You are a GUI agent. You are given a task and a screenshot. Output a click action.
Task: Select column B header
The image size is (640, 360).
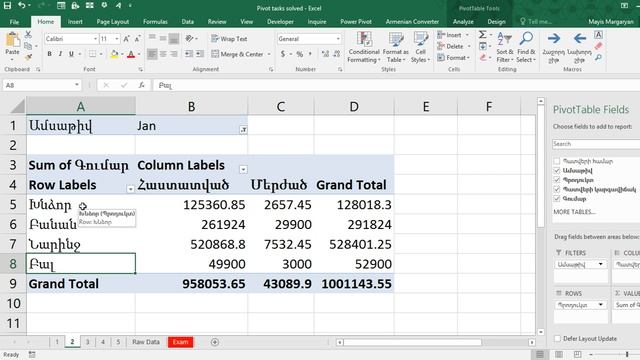pos(191,106)
